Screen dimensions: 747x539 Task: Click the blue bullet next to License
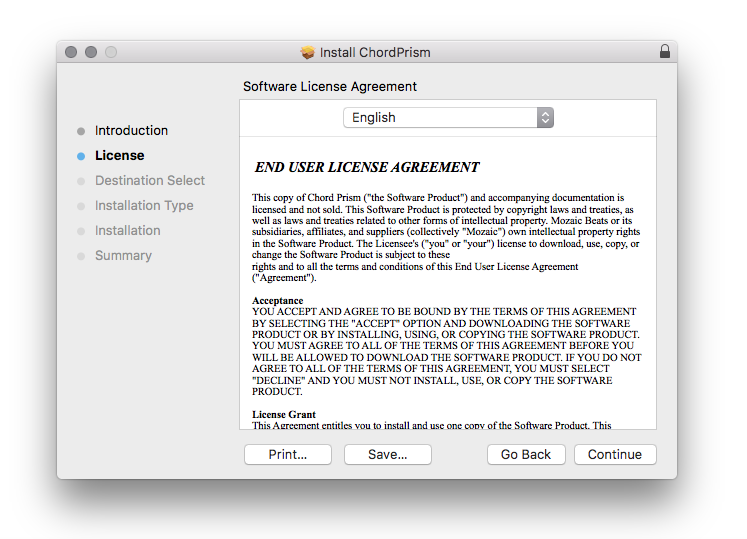pyautogui.click(x=81, y=156)
